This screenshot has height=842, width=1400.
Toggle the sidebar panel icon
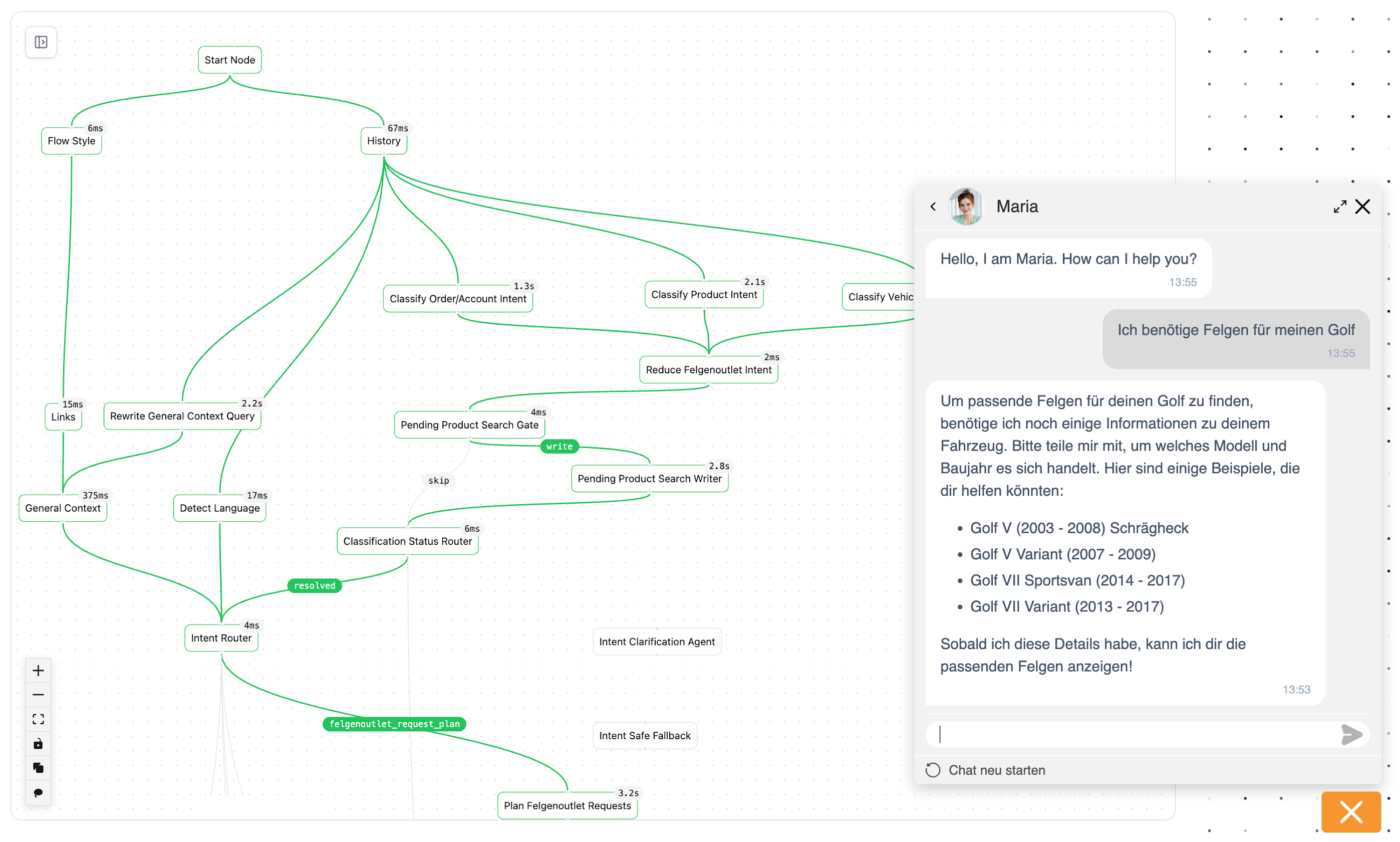tap(41, 42)
